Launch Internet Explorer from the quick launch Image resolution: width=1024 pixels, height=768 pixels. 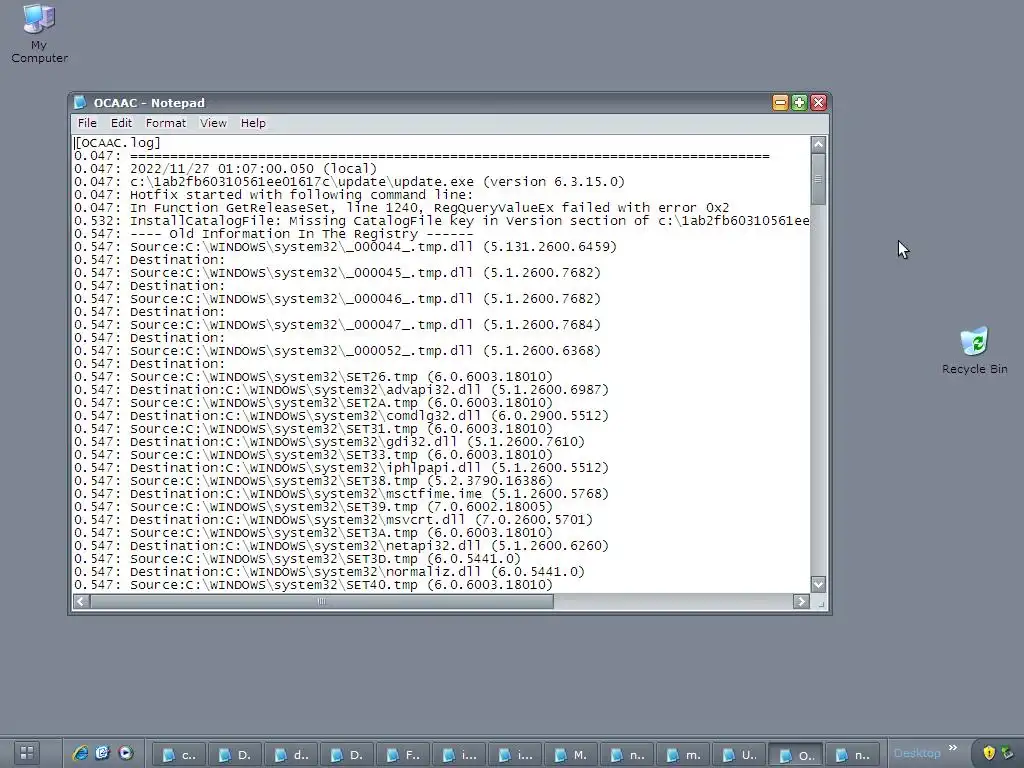(80, 753)
